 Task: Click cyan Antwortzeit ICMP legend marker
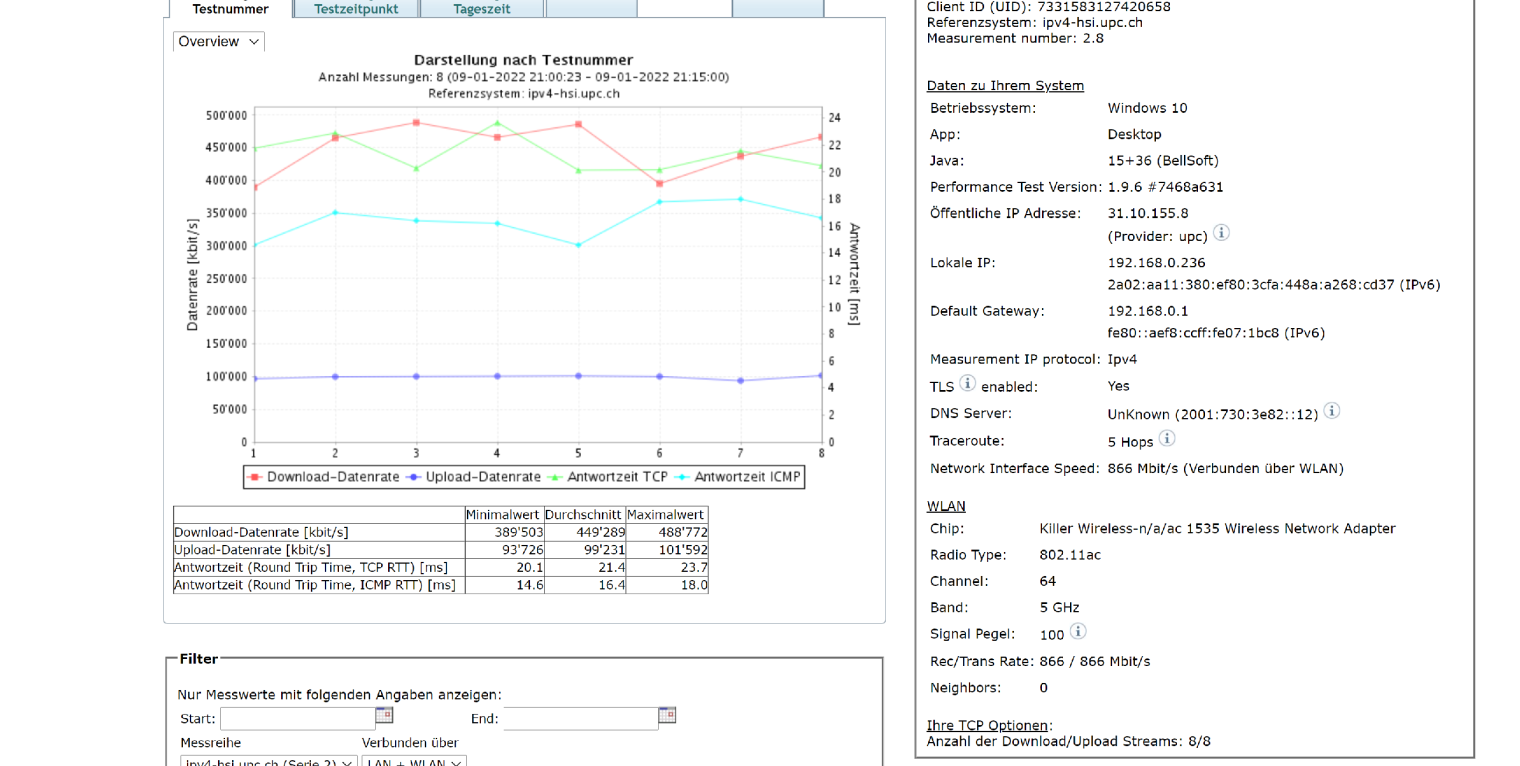tap(684, 477)
